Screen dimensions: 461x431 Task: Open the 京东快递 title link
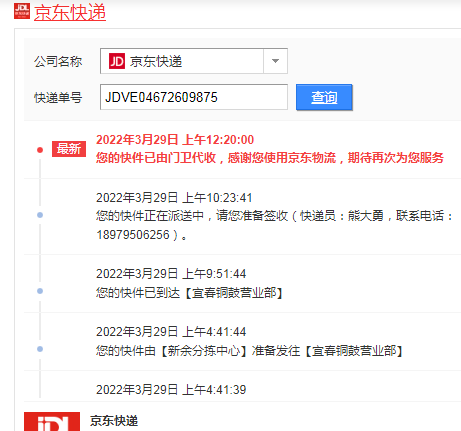pos(70,13)
